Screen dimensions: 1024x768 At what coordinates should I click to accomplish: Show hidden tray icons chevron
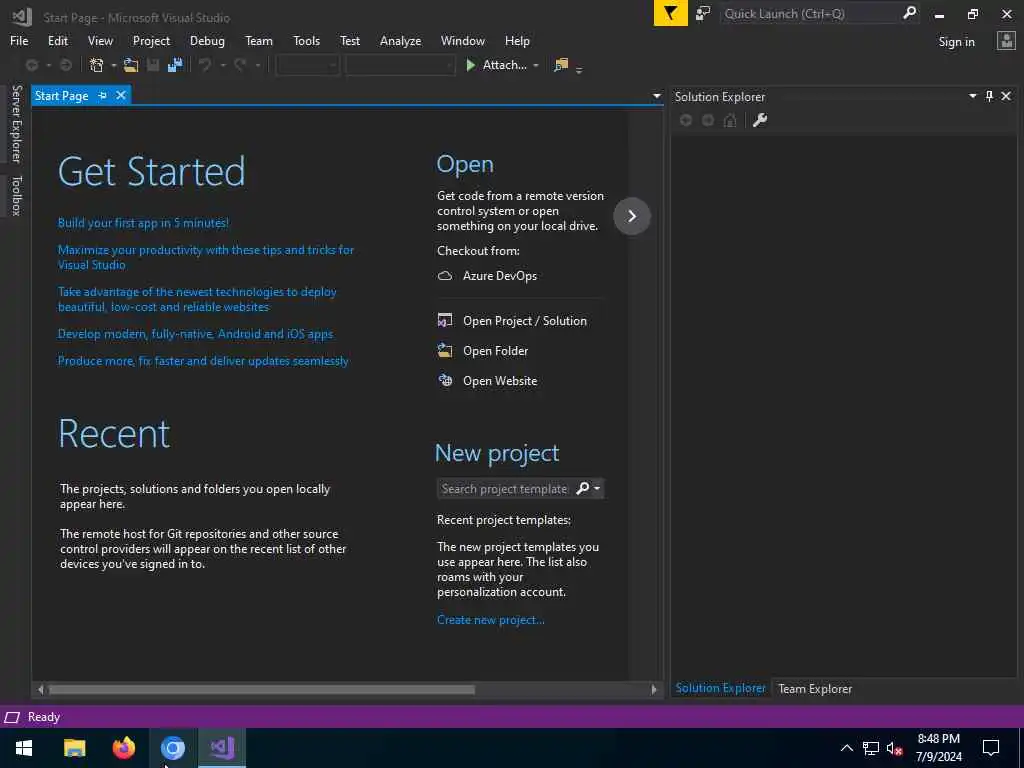pyautogui.click(x=846, y=748)
